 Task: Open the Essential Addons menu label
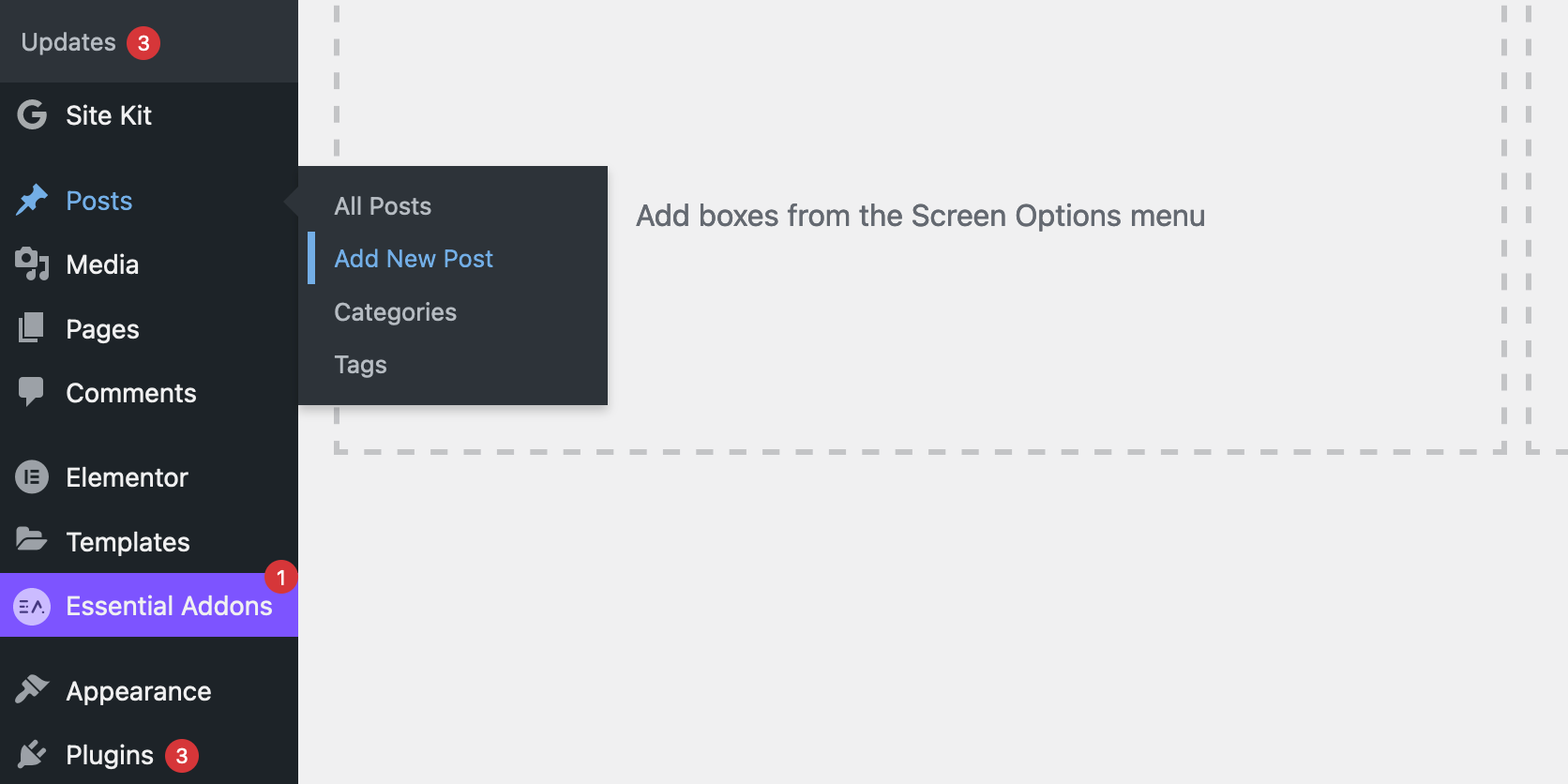169,607
